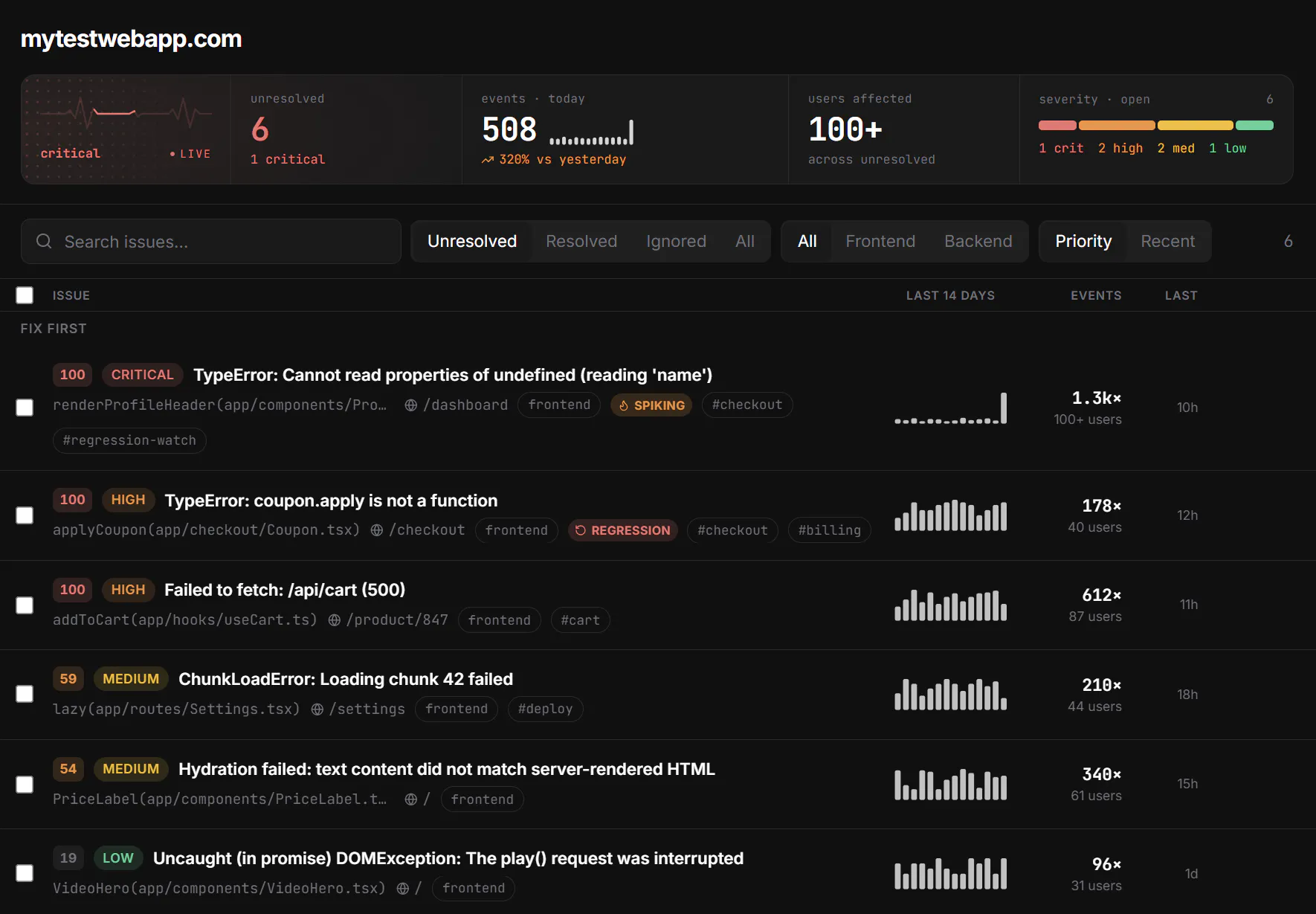
Task: Click the EVENTS column header
Action: pyautogui.click(x=1096, y=295)
